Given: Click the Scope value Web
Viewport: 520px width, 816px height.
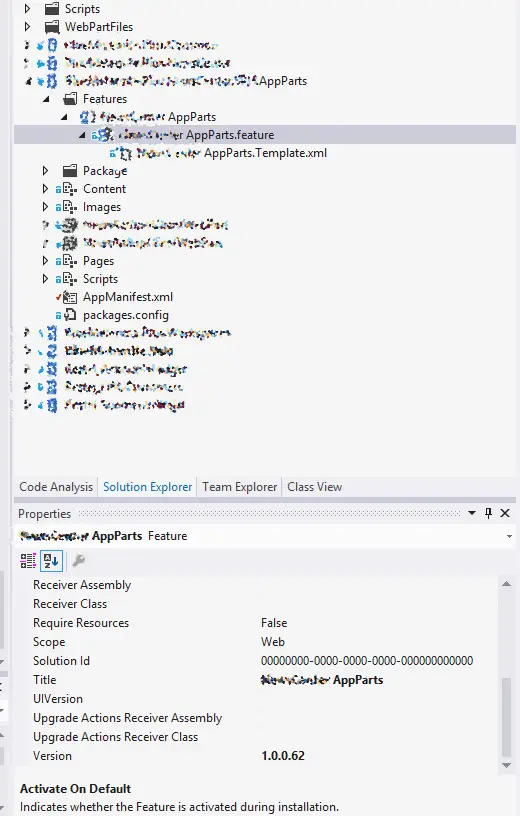Looking at the screenshot, I should pos(273,642).
